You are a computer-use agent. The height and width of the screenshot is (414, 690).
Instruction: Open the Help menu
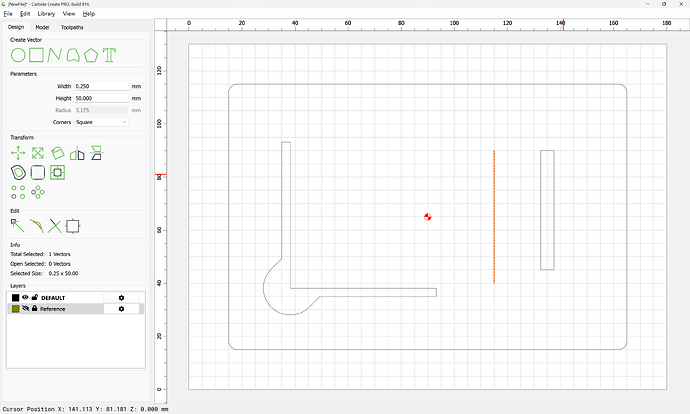[x=89, y=14]
